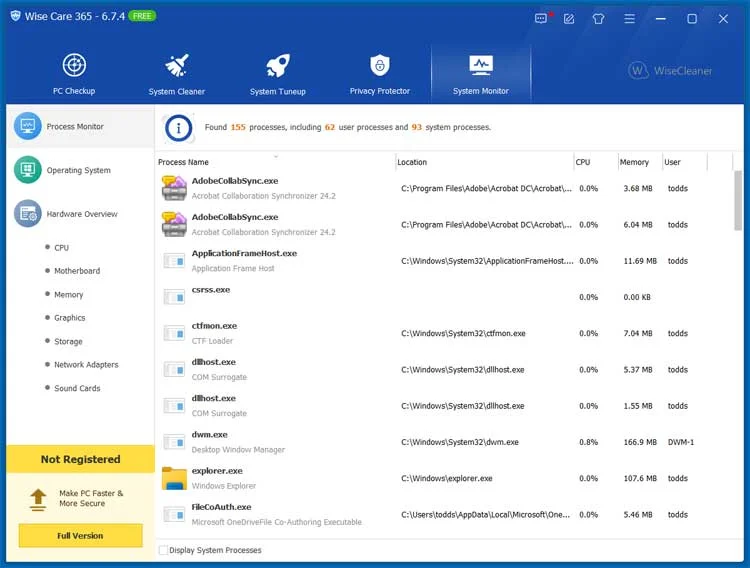
Task: Click the C:\Windows\System32\dwm.exe location
Action: pyautogui.click(x=460, y=442)
